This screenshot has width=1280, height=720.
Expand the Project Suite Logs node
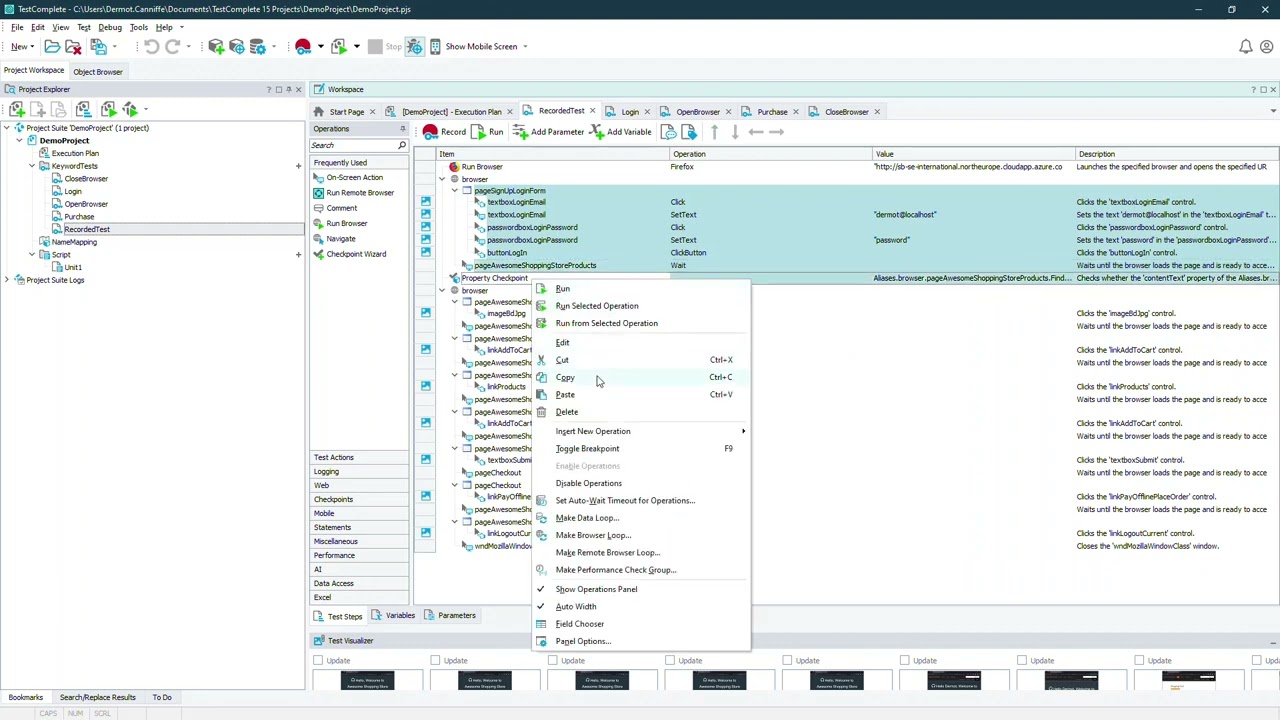click(7, 280)
